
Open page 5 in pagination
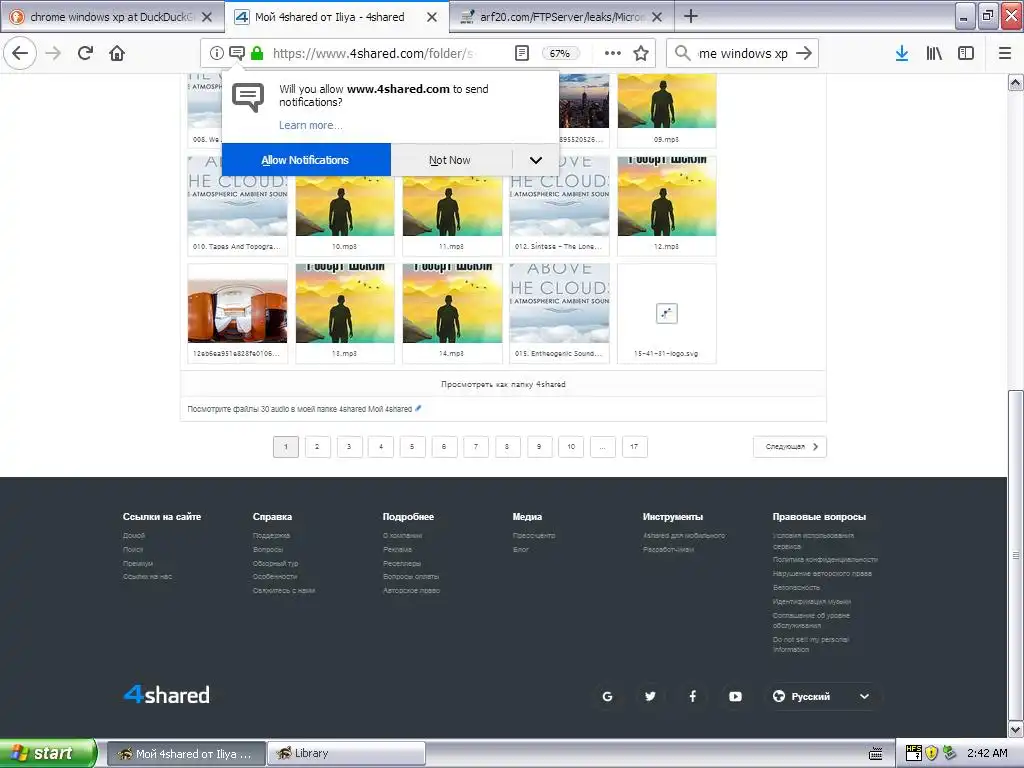[x=412, y=447]
